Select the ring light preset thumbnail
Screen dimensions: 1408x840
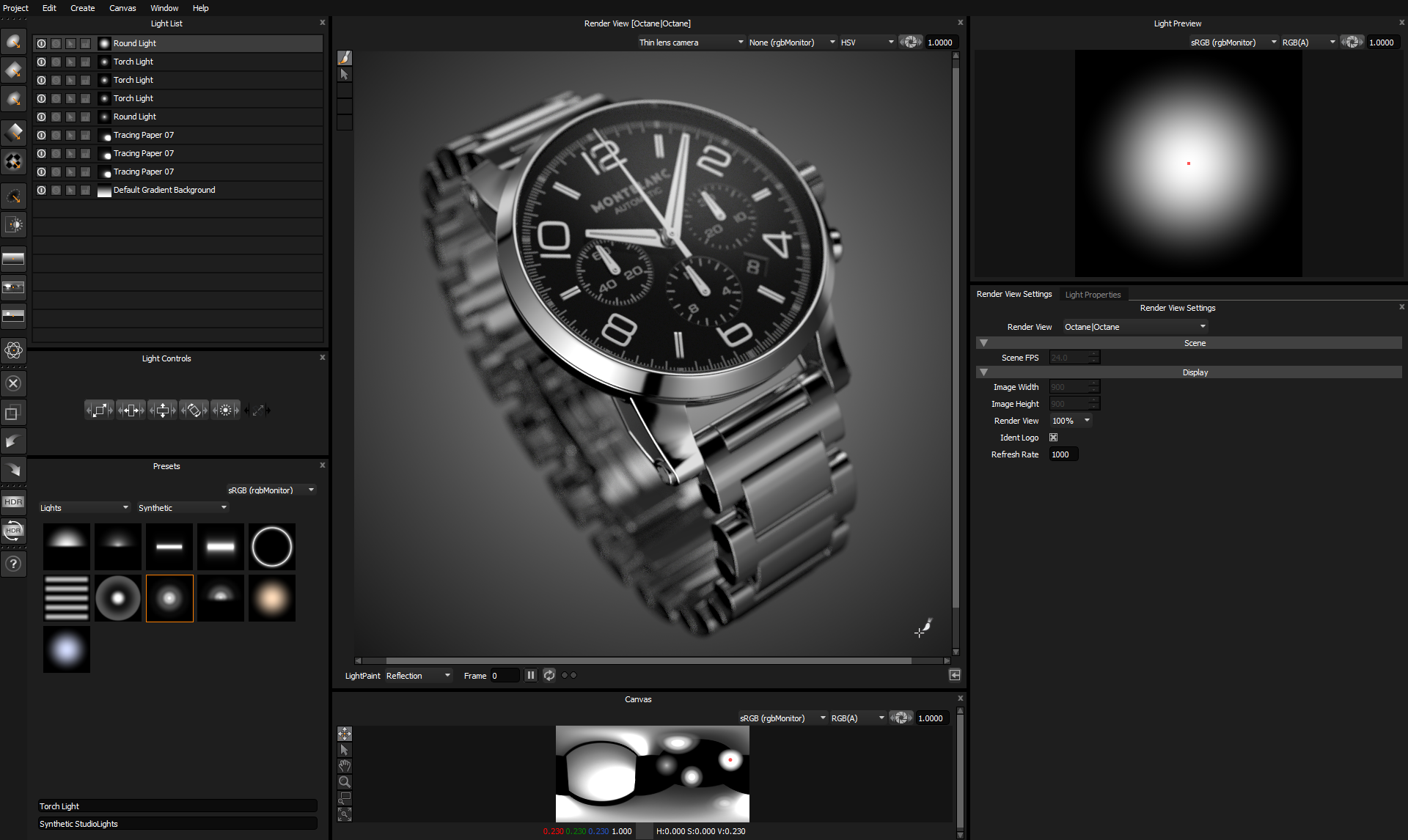[x=272, y=547]
